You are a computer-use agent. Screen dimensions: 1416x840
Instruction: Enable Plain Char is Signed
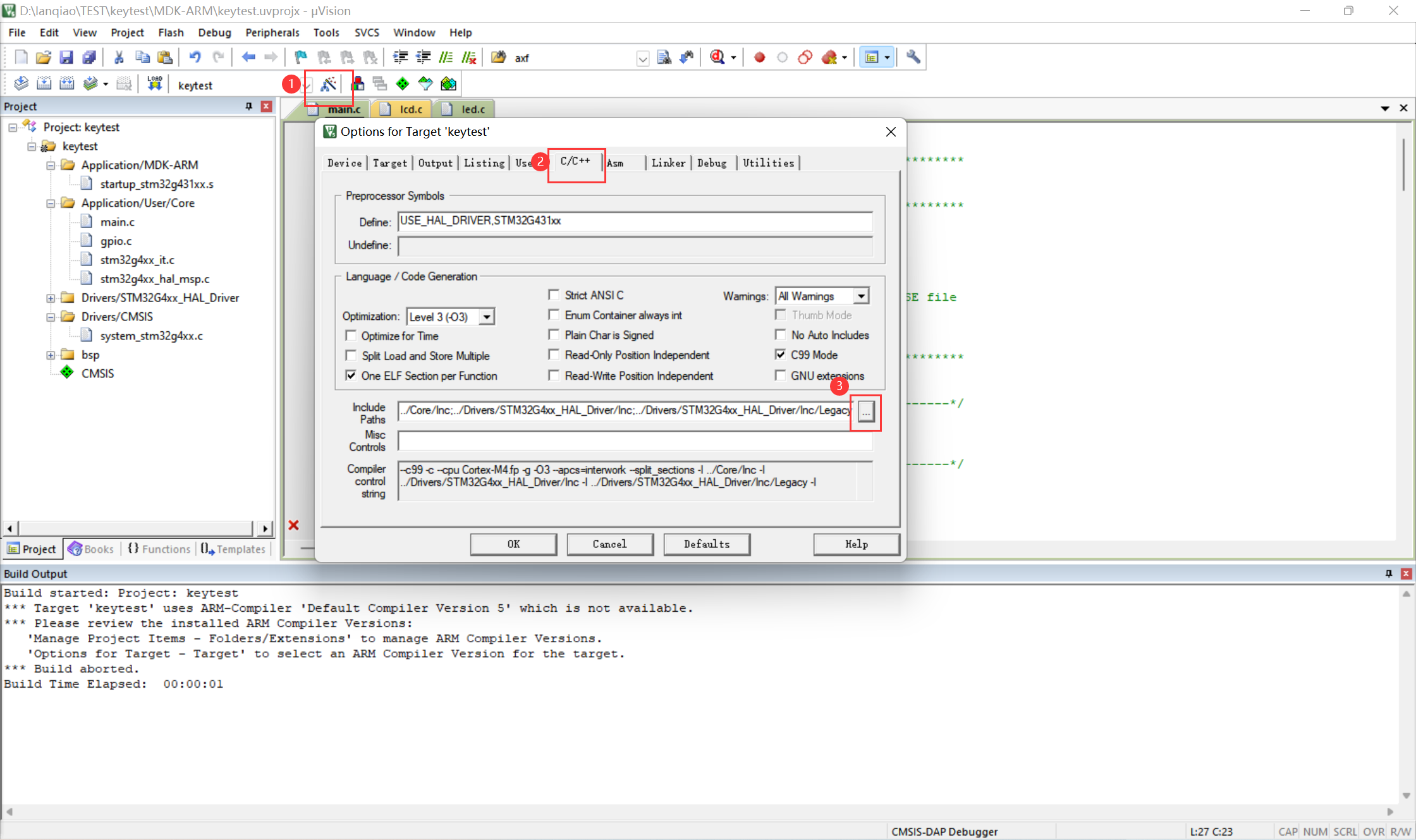point(554,335)
